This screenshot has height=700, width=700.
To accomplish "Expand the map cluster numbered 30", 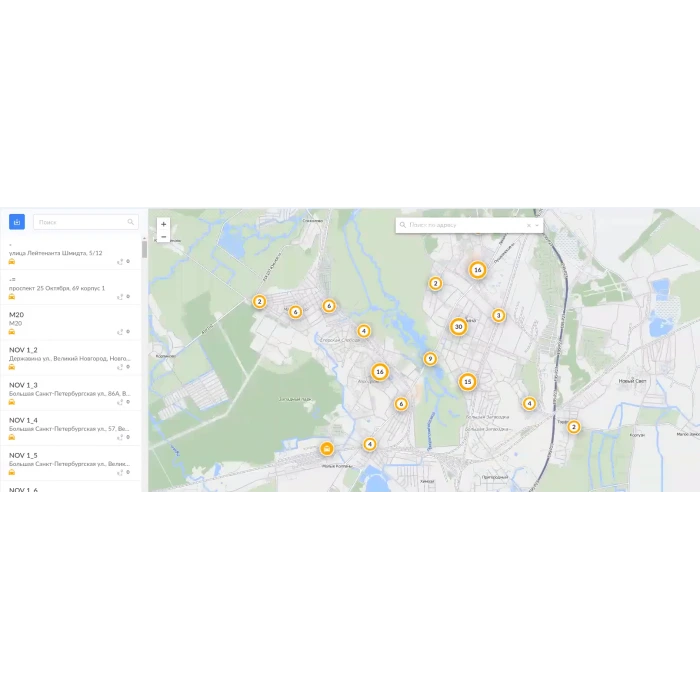I will pyautogui.click(x=458, y=326).
